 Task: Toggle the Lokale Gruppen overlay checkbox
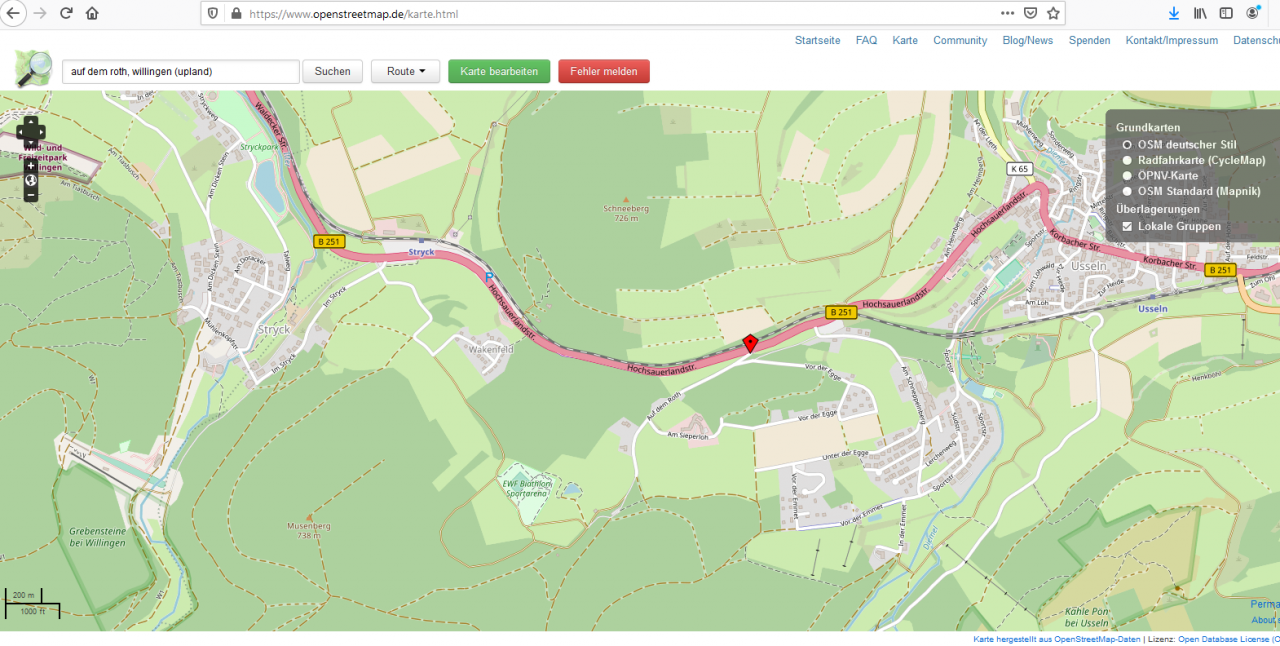(x=1127, y=227)
